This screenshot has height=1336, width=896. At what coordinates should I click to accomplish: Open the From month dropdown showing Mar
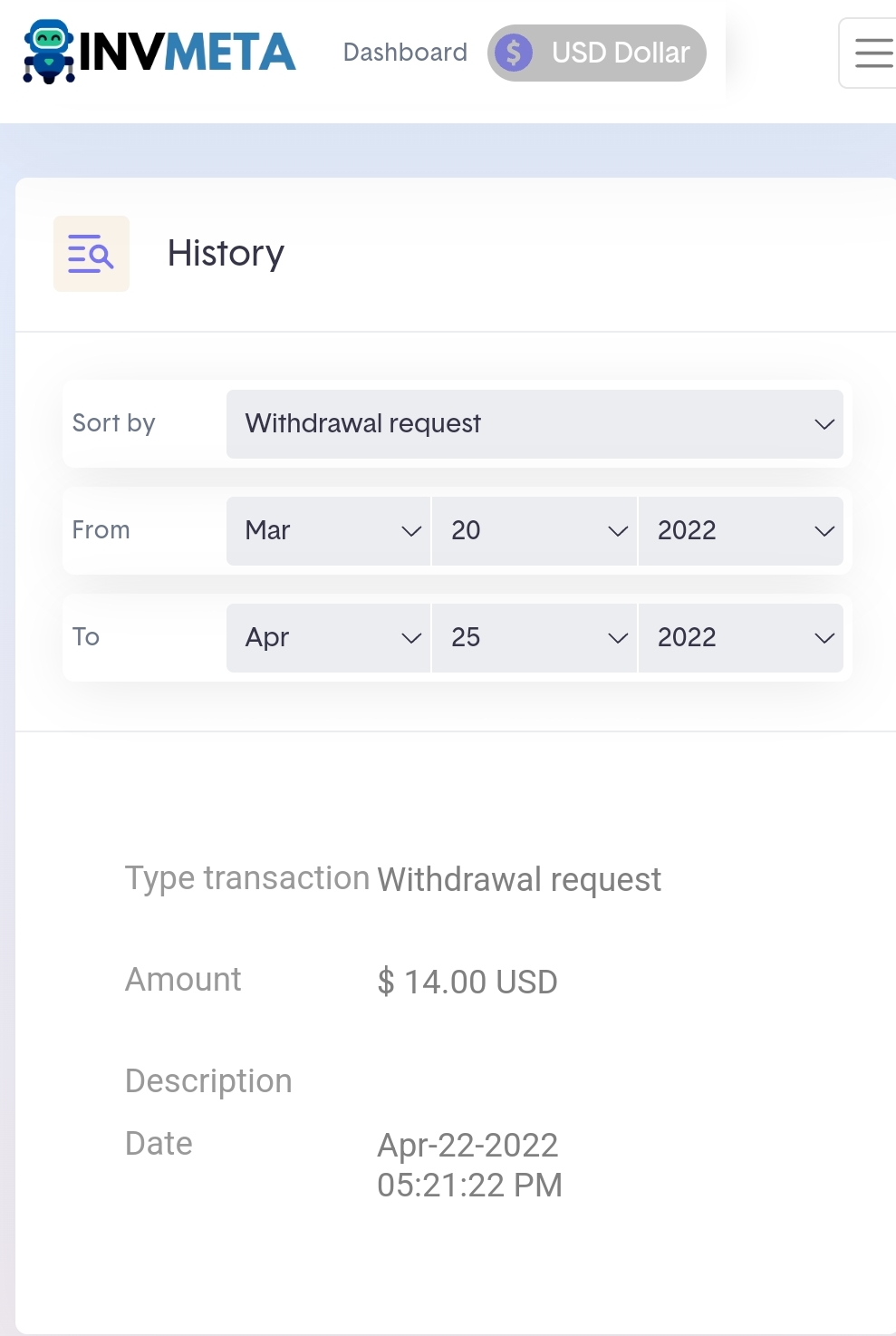click(x=328, y=530)
